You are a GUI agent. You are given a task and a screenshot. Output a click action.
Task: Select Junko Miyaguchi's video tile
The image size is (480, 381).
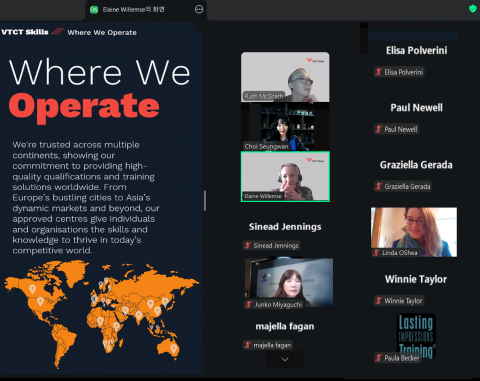click(289, 283)
